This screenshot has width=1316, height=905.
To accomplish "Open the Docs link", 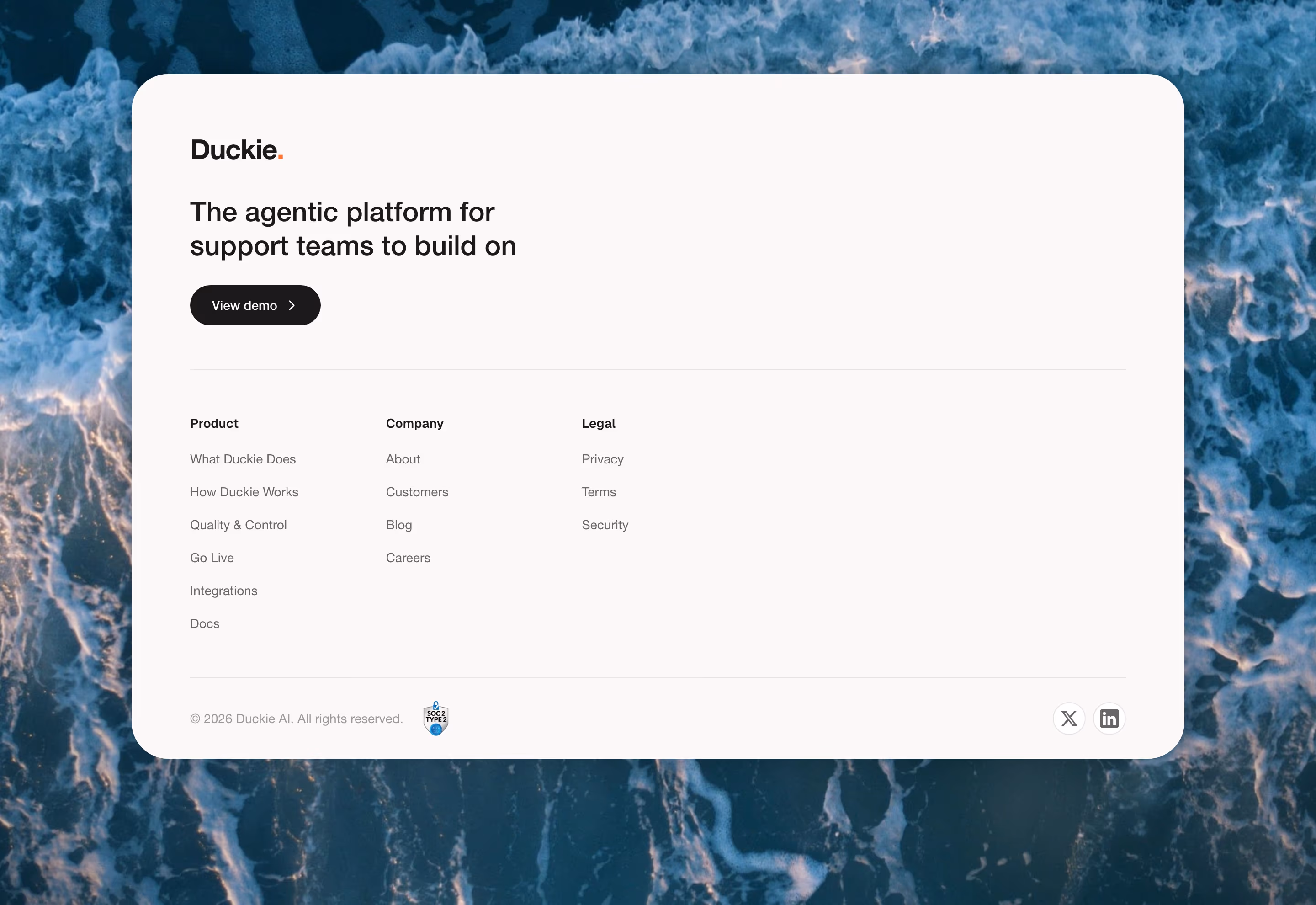I will 205,624.
